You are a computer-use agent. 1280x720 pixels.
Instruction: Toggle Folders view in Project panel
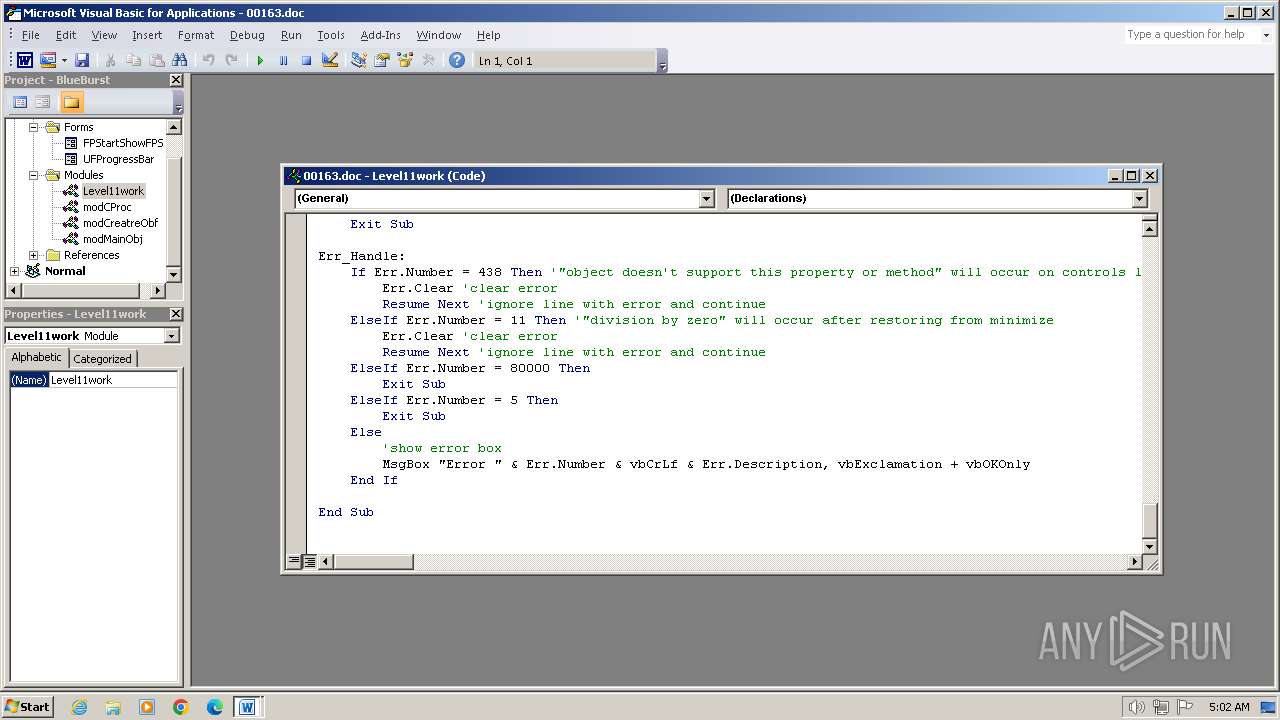tap(71, 102)
